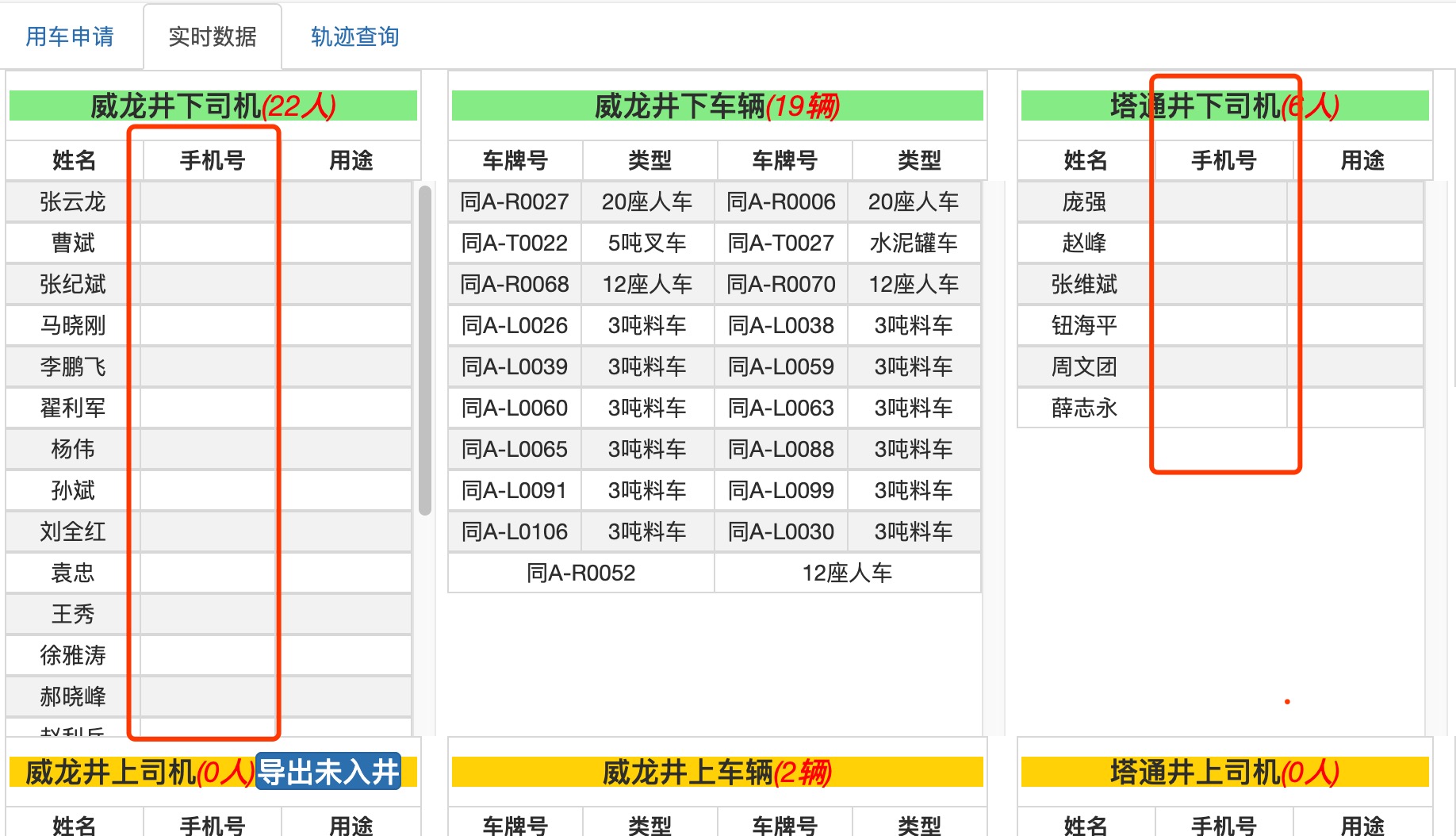The image size is (1456, 836).
Task: Click license plate 同A-L0099
Action: 781,491
